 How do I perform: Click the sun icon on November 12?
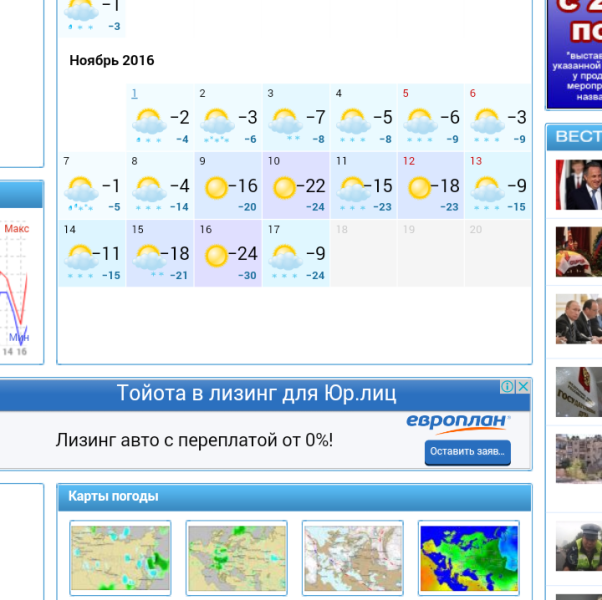coord(420,187)
